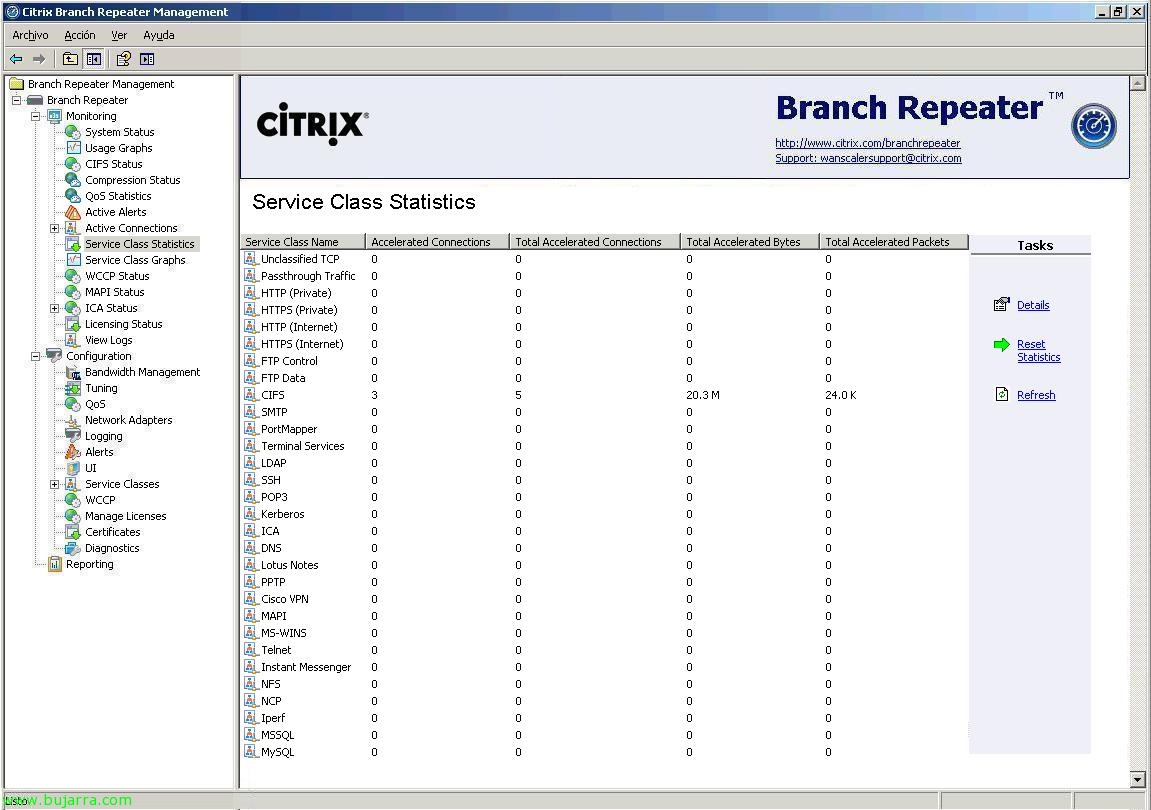Sort by Total Accelerated Connections column header
The width and height of the screenshot is (1151, 810).
click(x=595, y=242)
